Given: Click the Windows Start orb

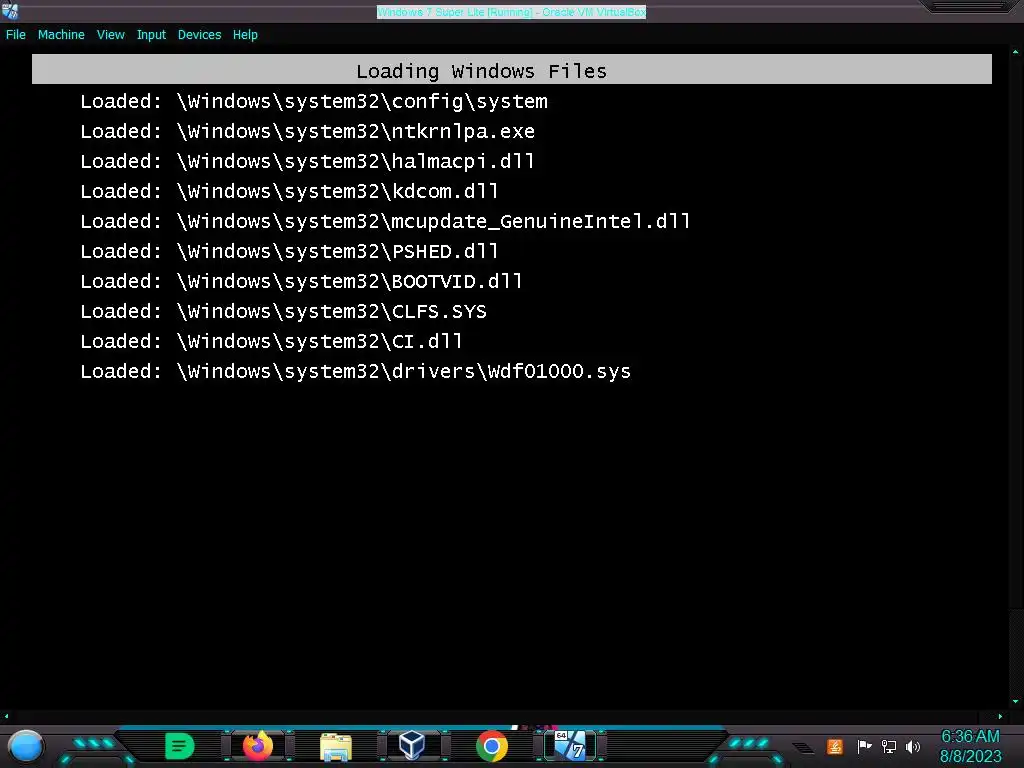Looking at the screenshot, I should pyautogui.click(x=26, y=746).
